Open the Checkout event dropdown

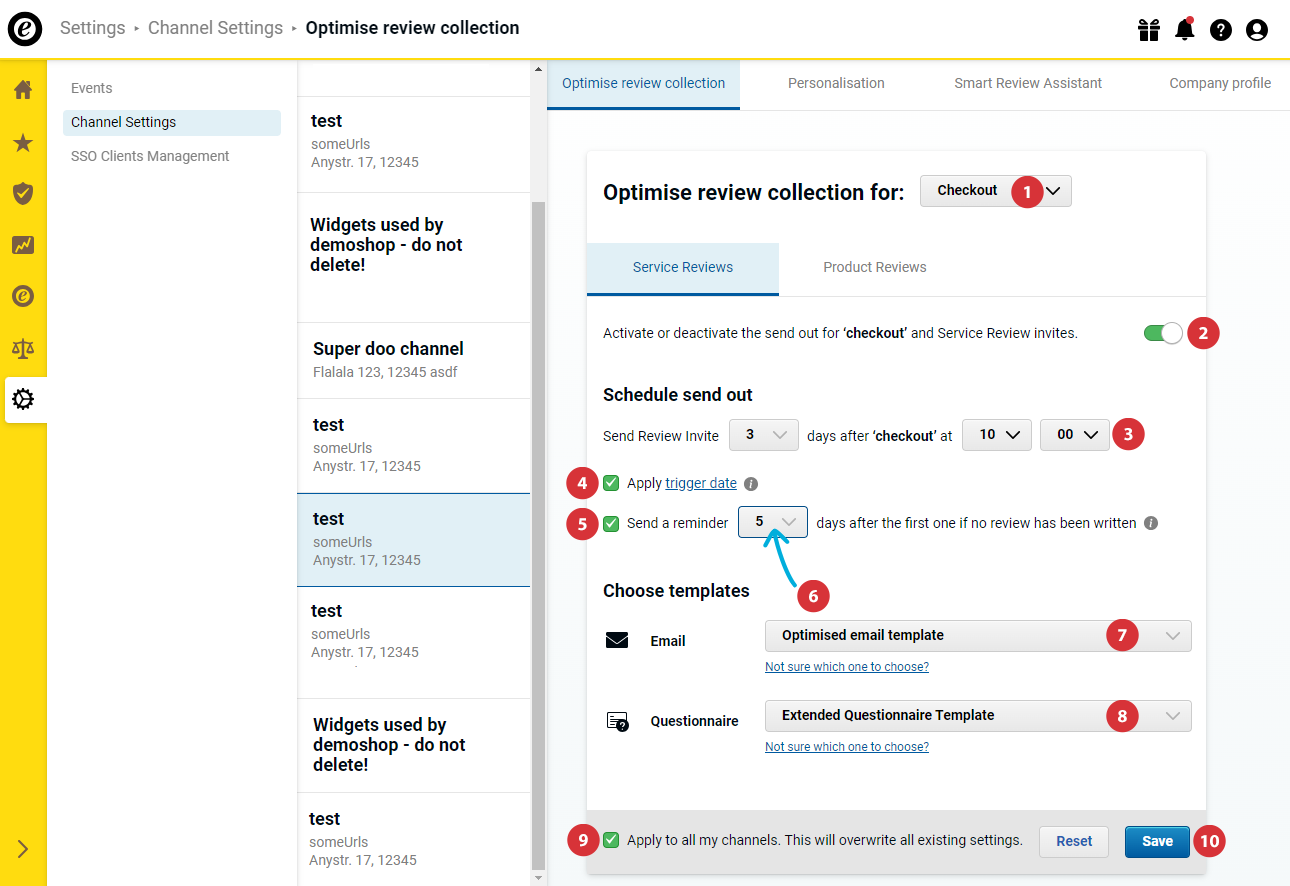996,191
